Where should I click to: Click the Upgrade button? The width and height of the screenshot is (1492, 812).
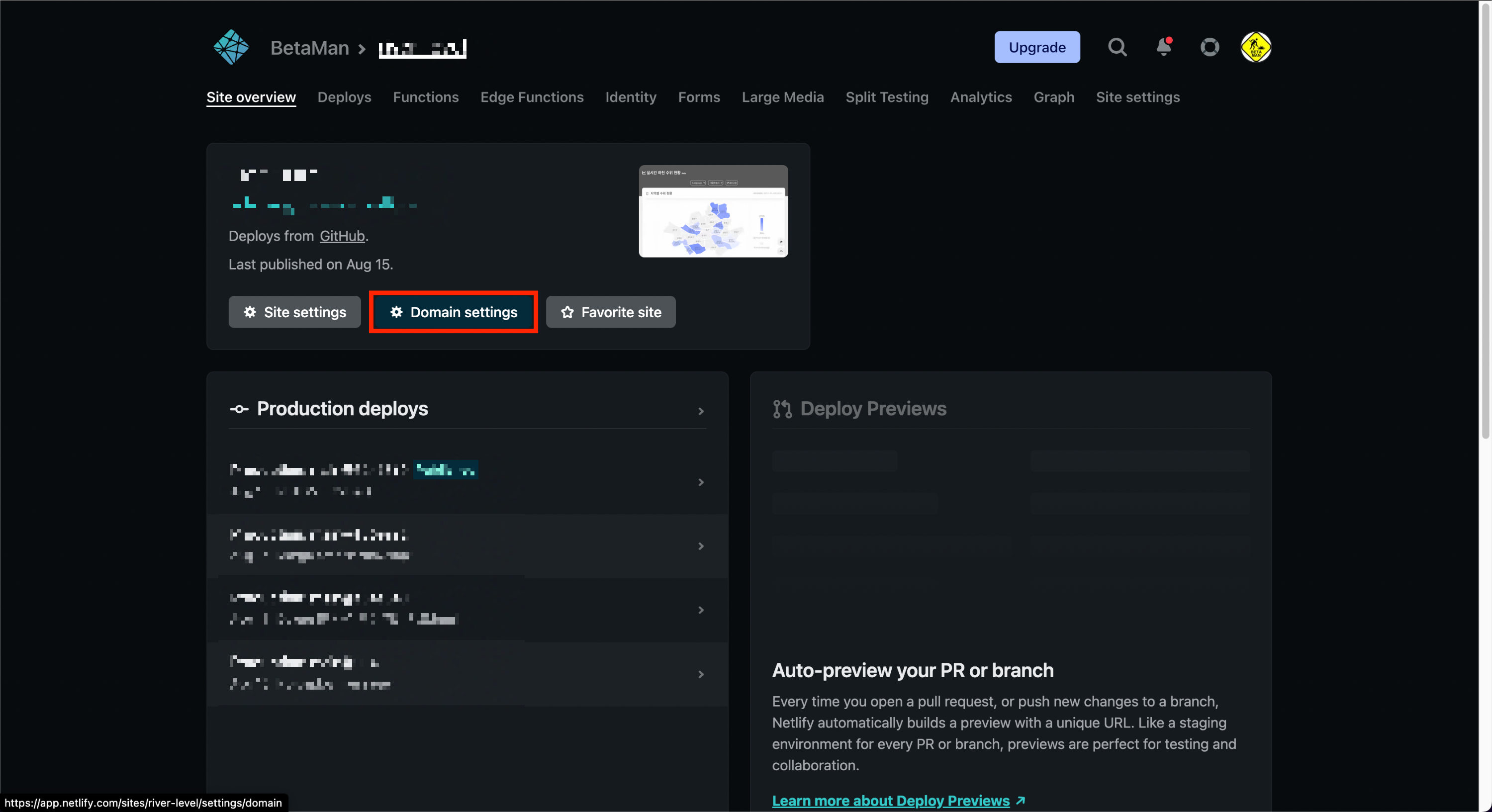pos(1037,47)
